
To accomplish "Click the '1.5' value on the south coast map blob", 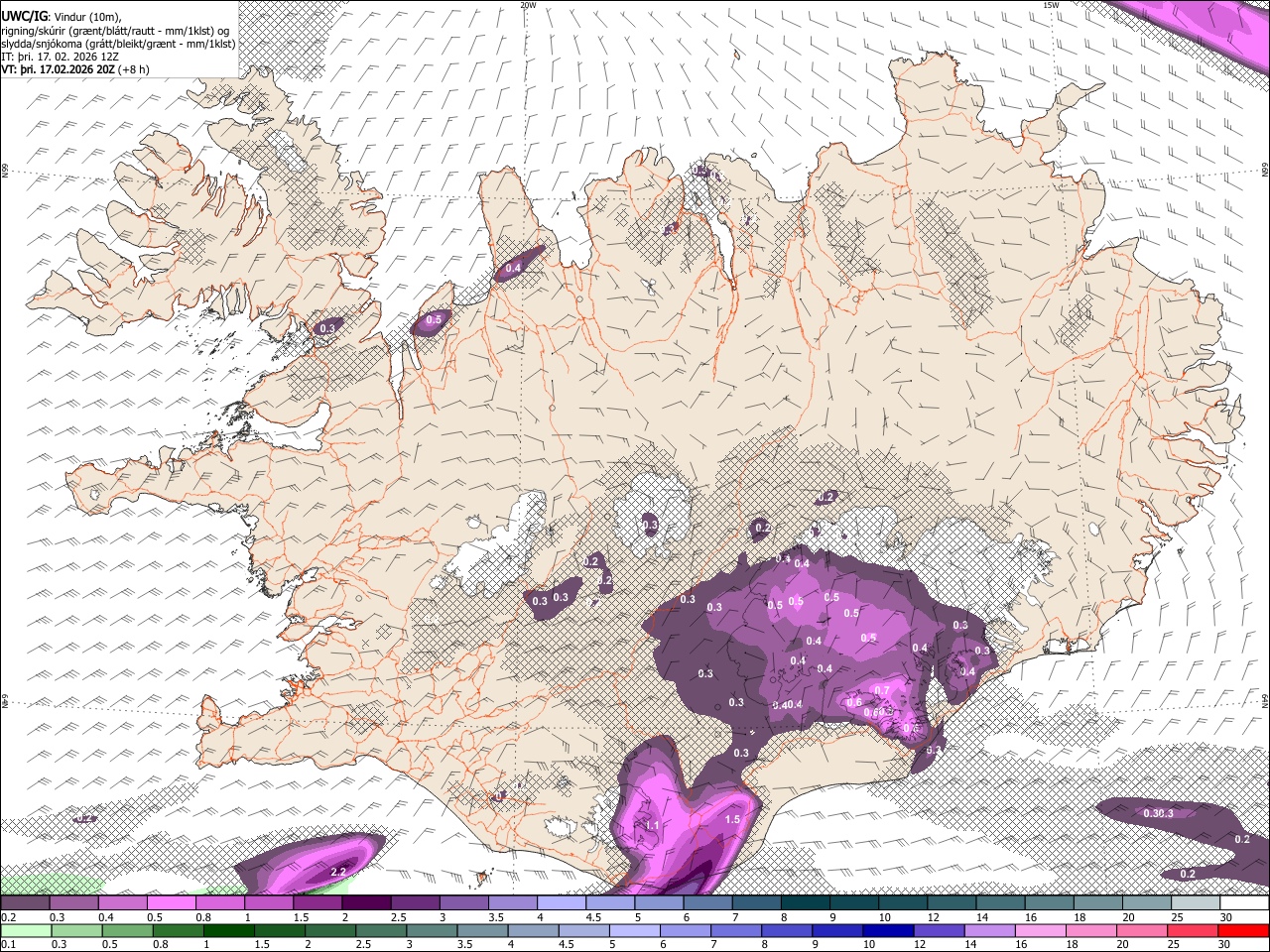I will pyautogui.click(x=732, y=820).
